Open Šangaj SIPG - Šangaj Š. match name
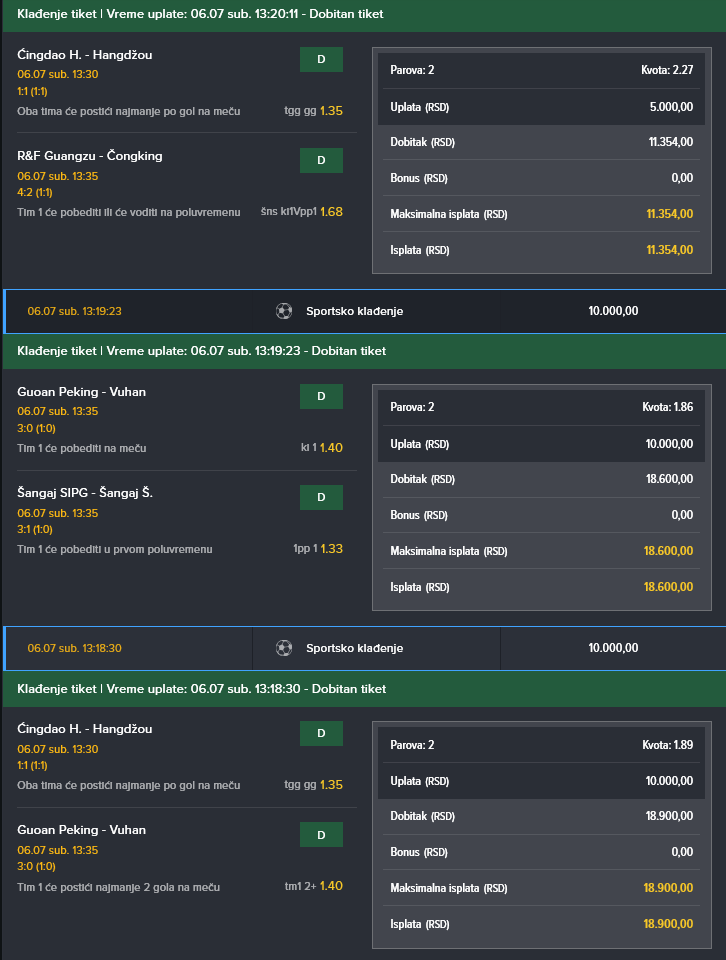Viewport: 726px width, 960px height. click(x=85, y=493)
